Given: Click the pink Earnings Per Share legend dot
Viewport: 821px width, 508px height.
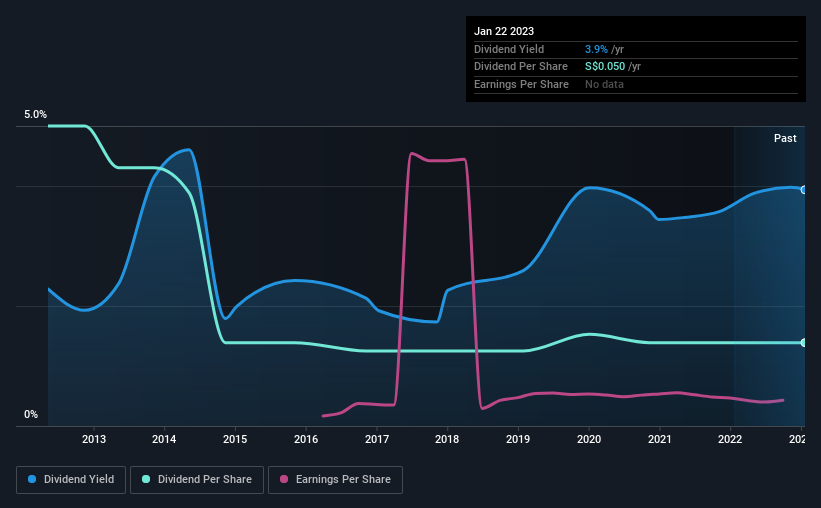Looking at the screenshot, I should pos(284,479).
